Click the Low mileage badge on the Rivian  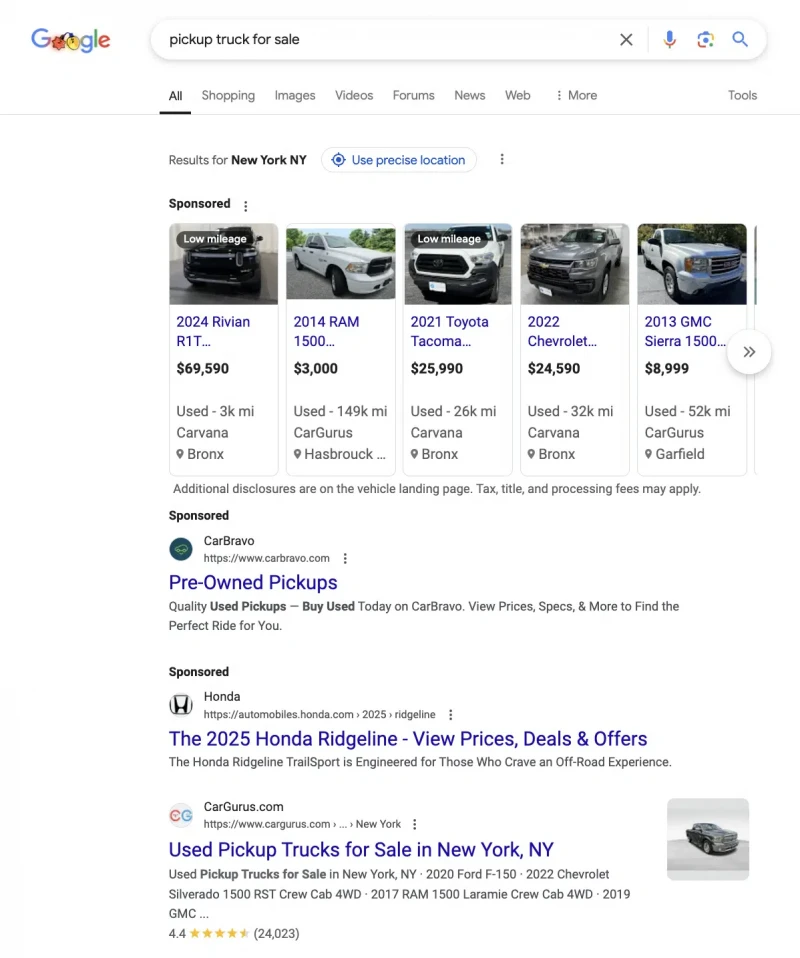[x=215, y=239]
